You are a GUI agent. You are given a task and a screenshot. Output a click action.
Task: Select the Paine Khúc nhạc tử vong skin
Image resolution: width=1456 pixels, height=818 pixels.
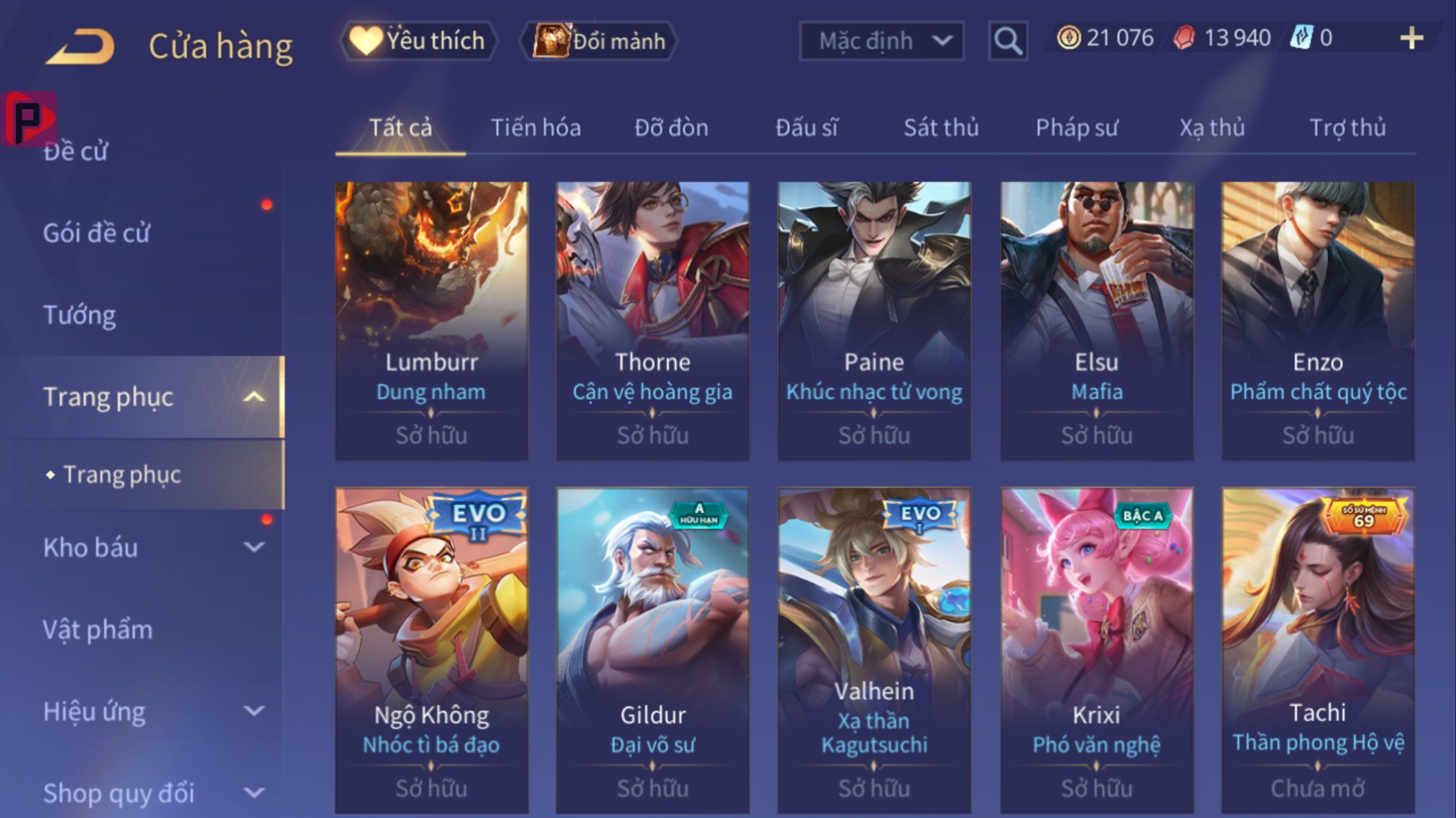[x=874, y=321]
